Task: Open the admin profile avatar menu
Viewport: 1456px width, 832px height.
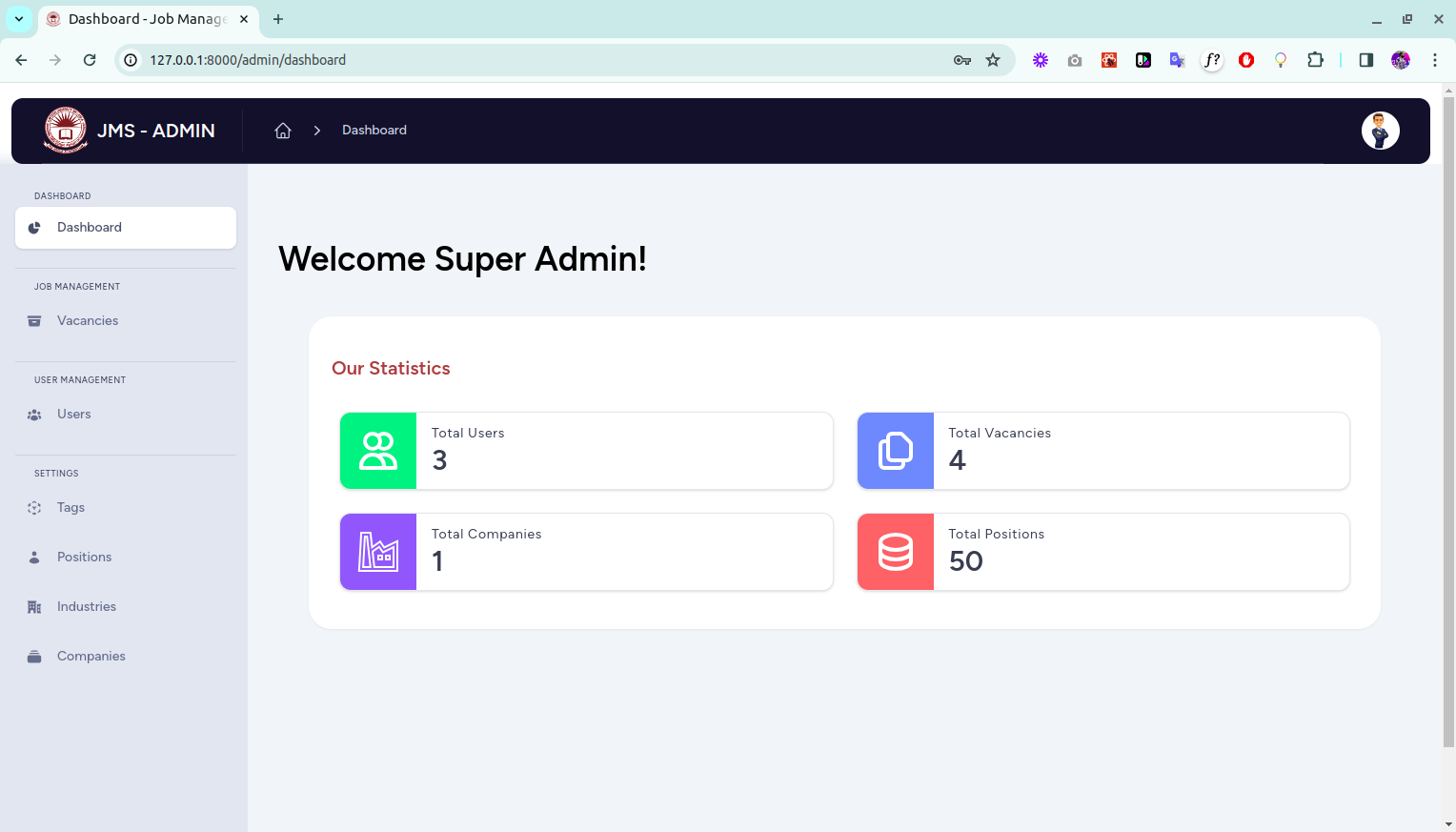Action: point(1380,131)
